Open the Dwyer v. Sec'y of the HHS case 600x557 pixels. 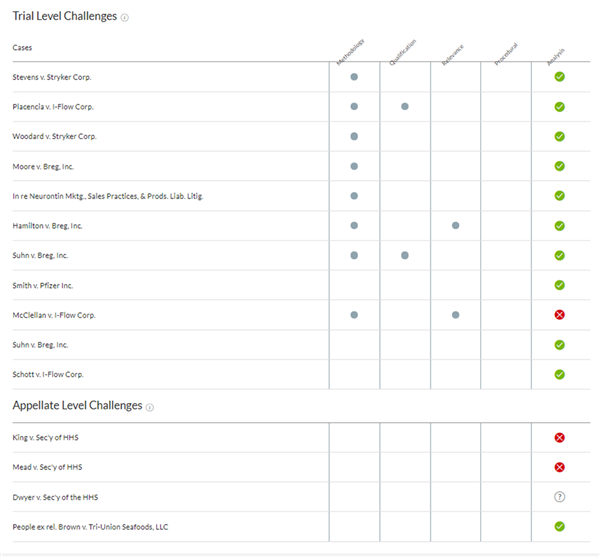point(55,497)
